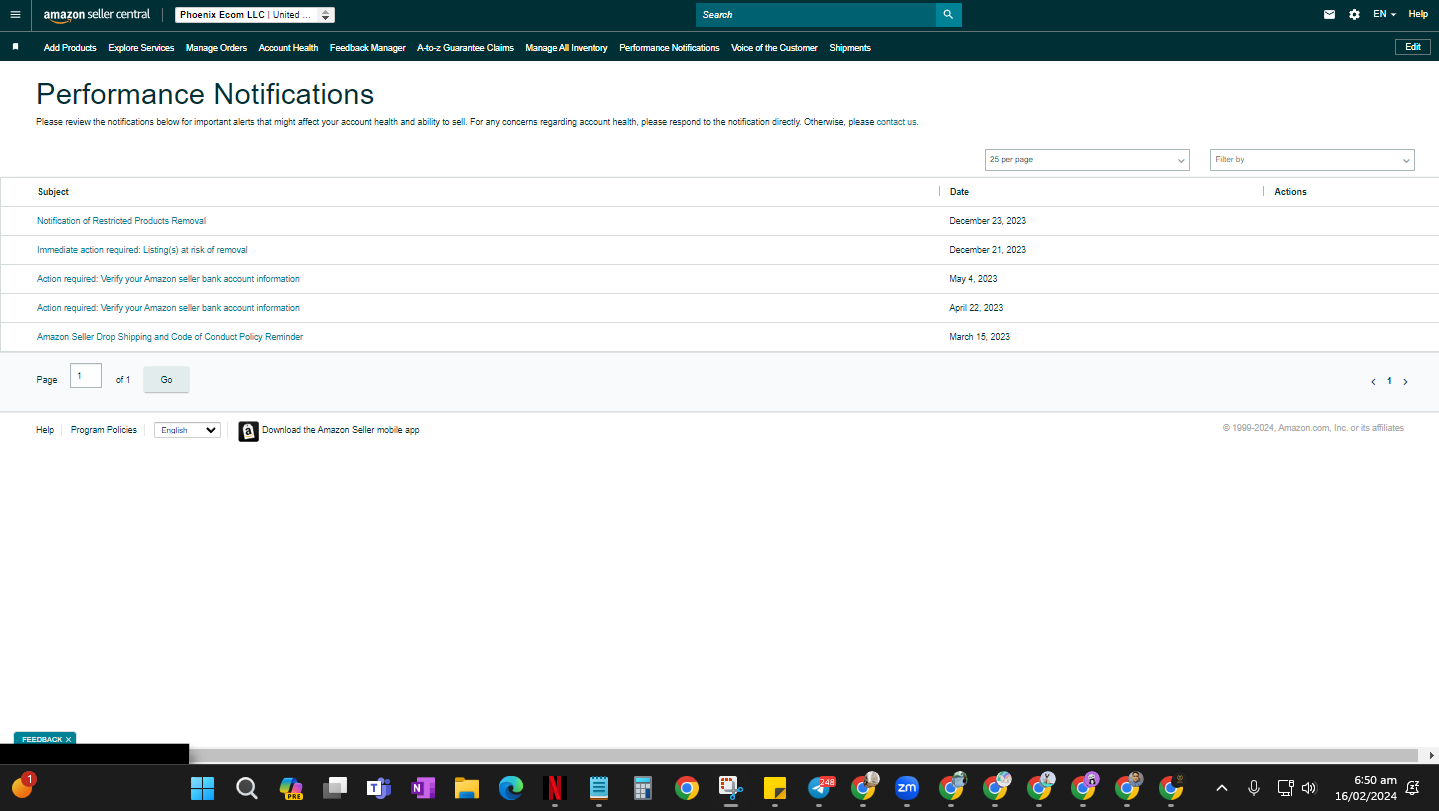Open Copilot preview from the taskbar
1439x811 pixels.
290,788
